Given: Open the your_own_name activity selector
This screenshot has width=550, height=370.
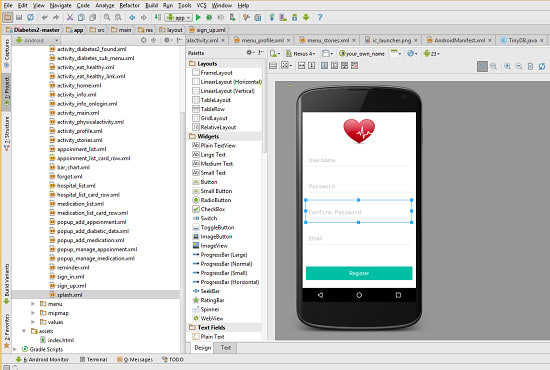Looking at the screenshot, I should pyautogui.click(x=362, y=54).
